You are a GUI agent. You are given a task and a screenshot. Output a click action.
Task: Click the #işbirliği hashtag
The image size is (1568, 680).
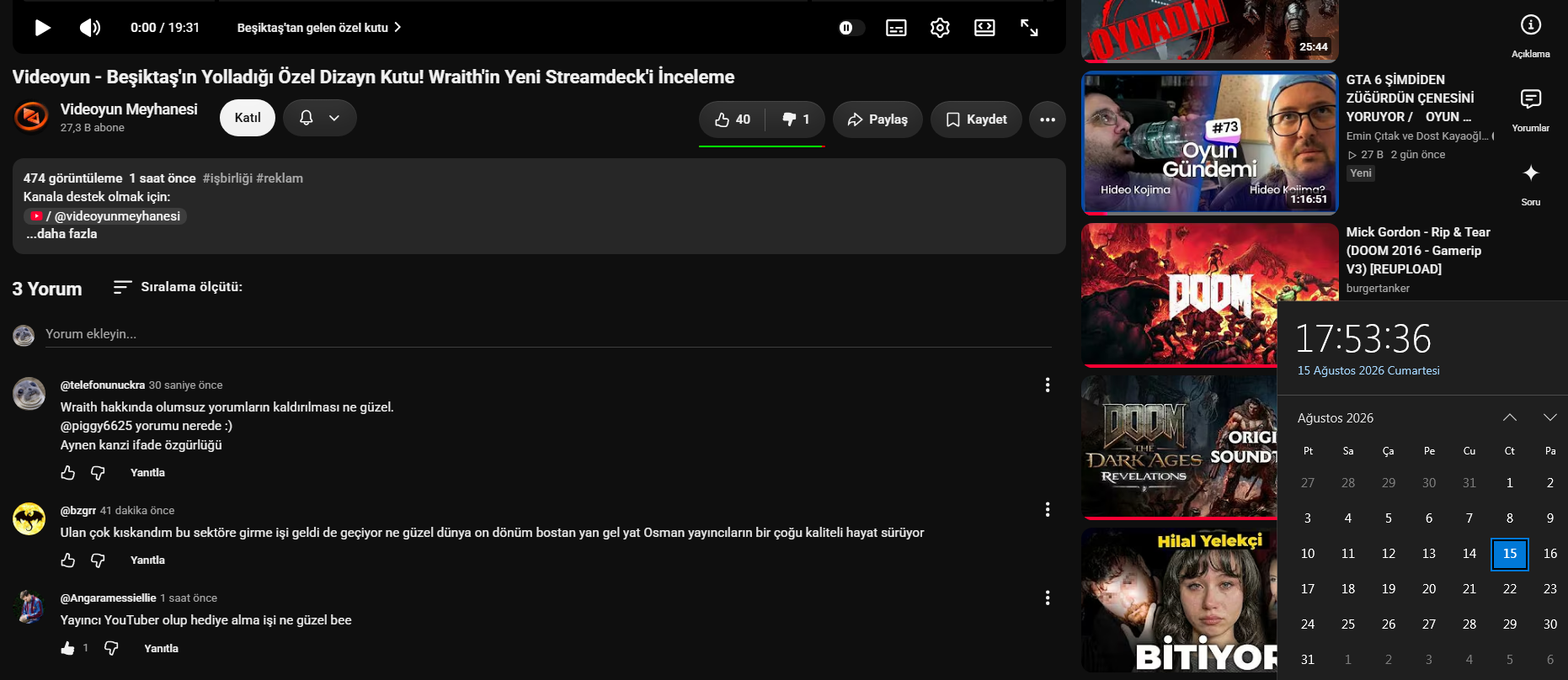(x=227, y=178)
